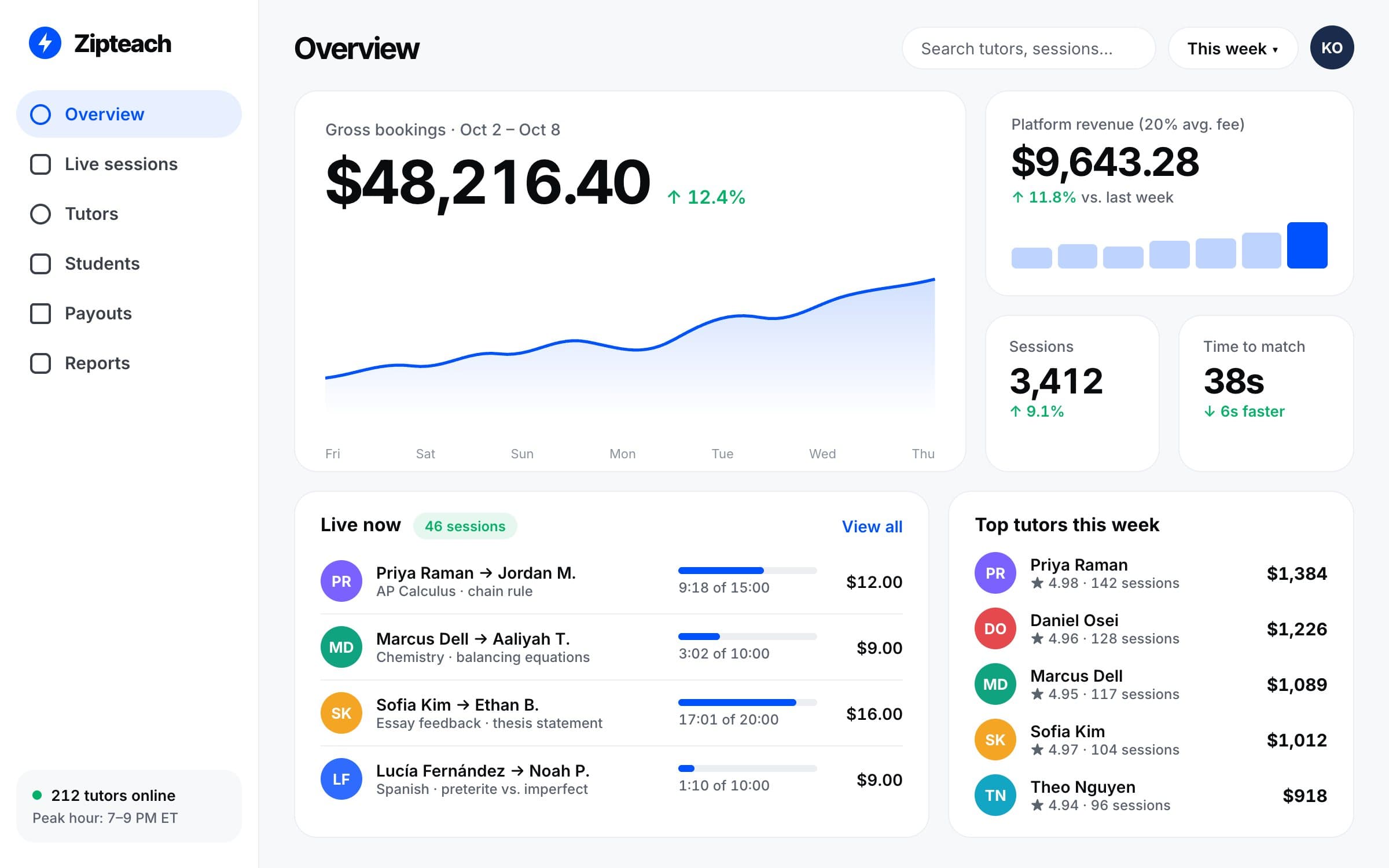Screen dimensions: 1389x868
Task: Click 4.96 · 128 sessions rating line
Action: pos(1105,638)
